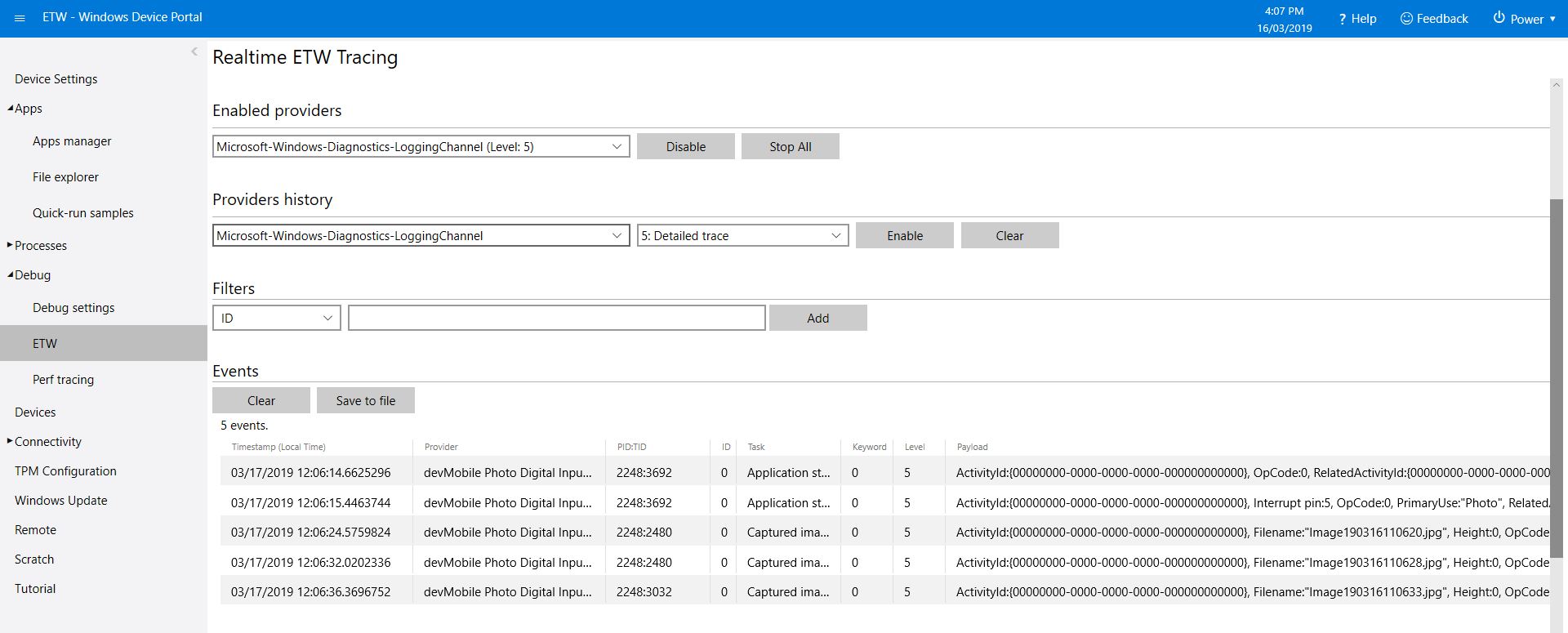This screenshot has height=633, width=1568.
Task: Click the filter text input field
Action: coord(556,319)
